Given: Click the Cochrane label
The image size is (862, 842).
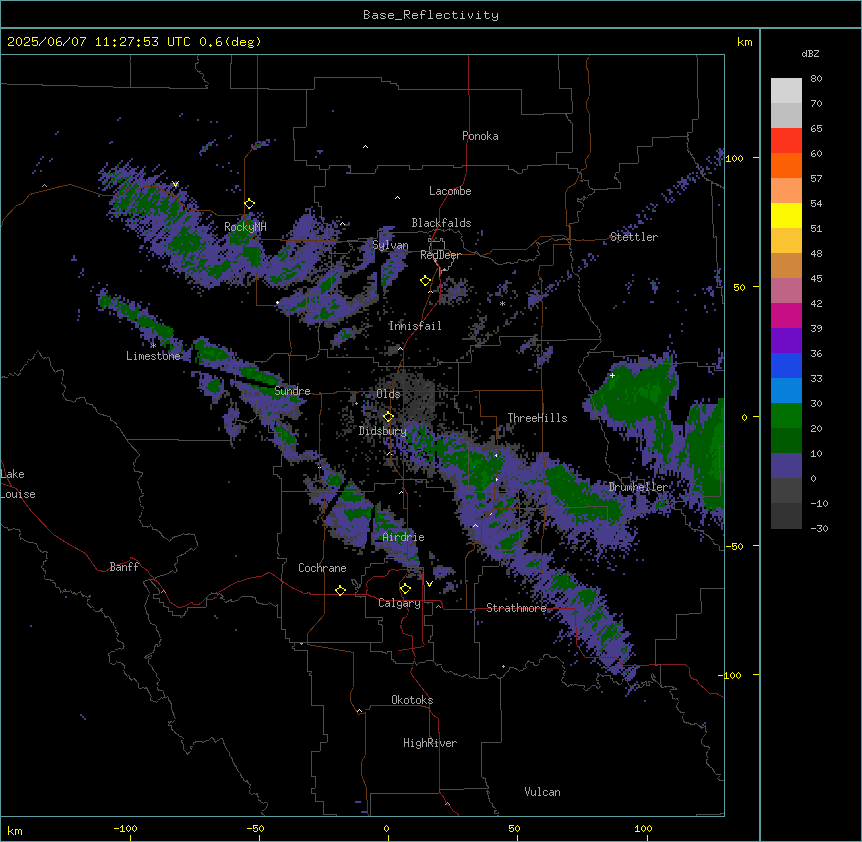Looking at the screenshot, I should [322, 568].
